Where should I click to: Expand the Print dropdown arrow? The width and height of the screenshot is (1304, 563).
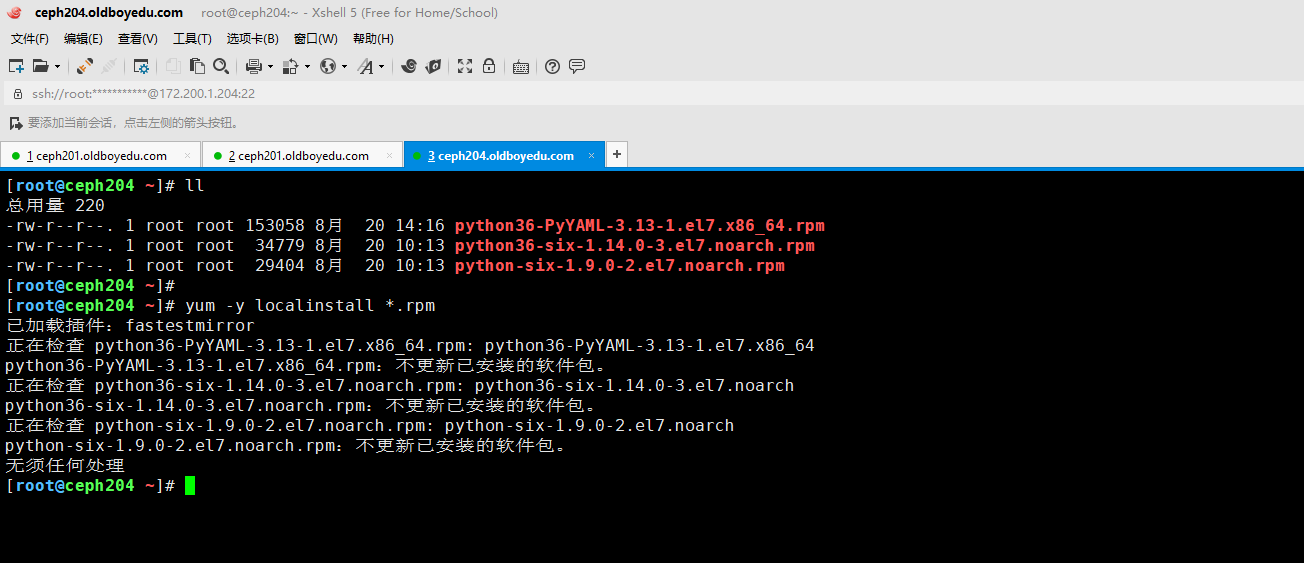point(270,67)
